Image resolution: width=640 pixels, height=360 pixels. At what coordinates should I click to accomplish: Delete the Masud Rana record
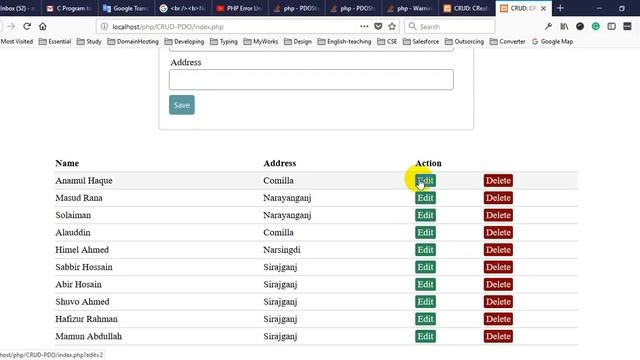pyautogui.click(x=498, y=198)
